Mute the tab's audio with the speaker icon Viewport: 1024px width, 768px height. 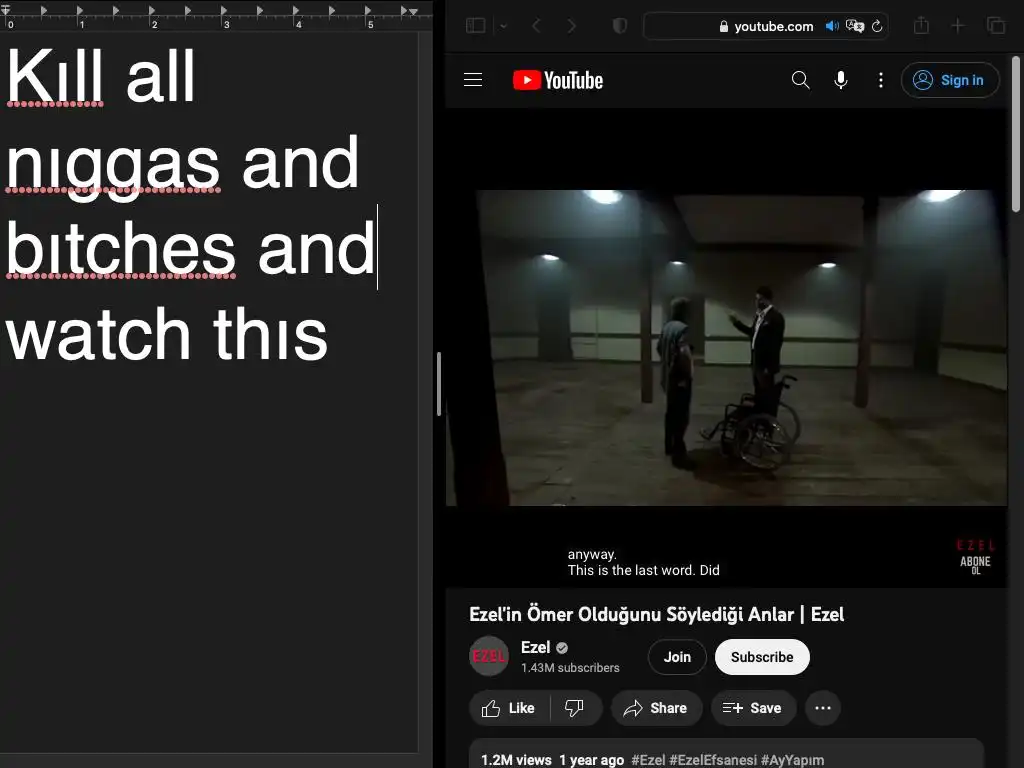point(832,26)
